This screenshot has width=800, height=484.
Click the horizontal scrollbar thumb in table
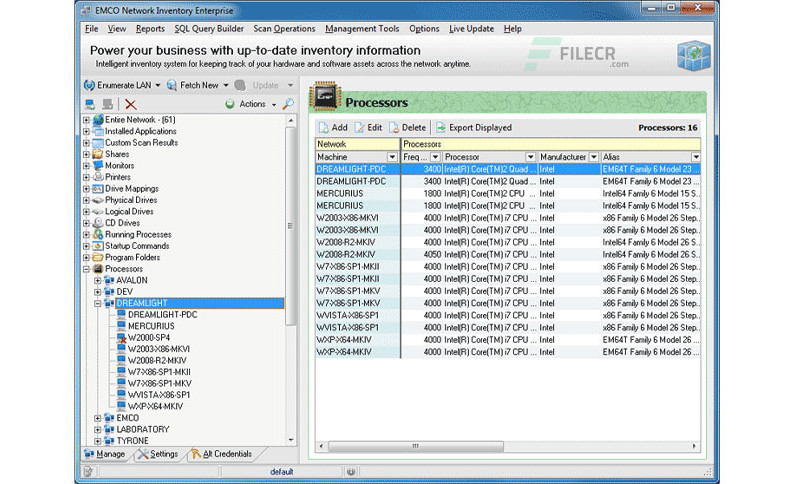coord(416,446)
